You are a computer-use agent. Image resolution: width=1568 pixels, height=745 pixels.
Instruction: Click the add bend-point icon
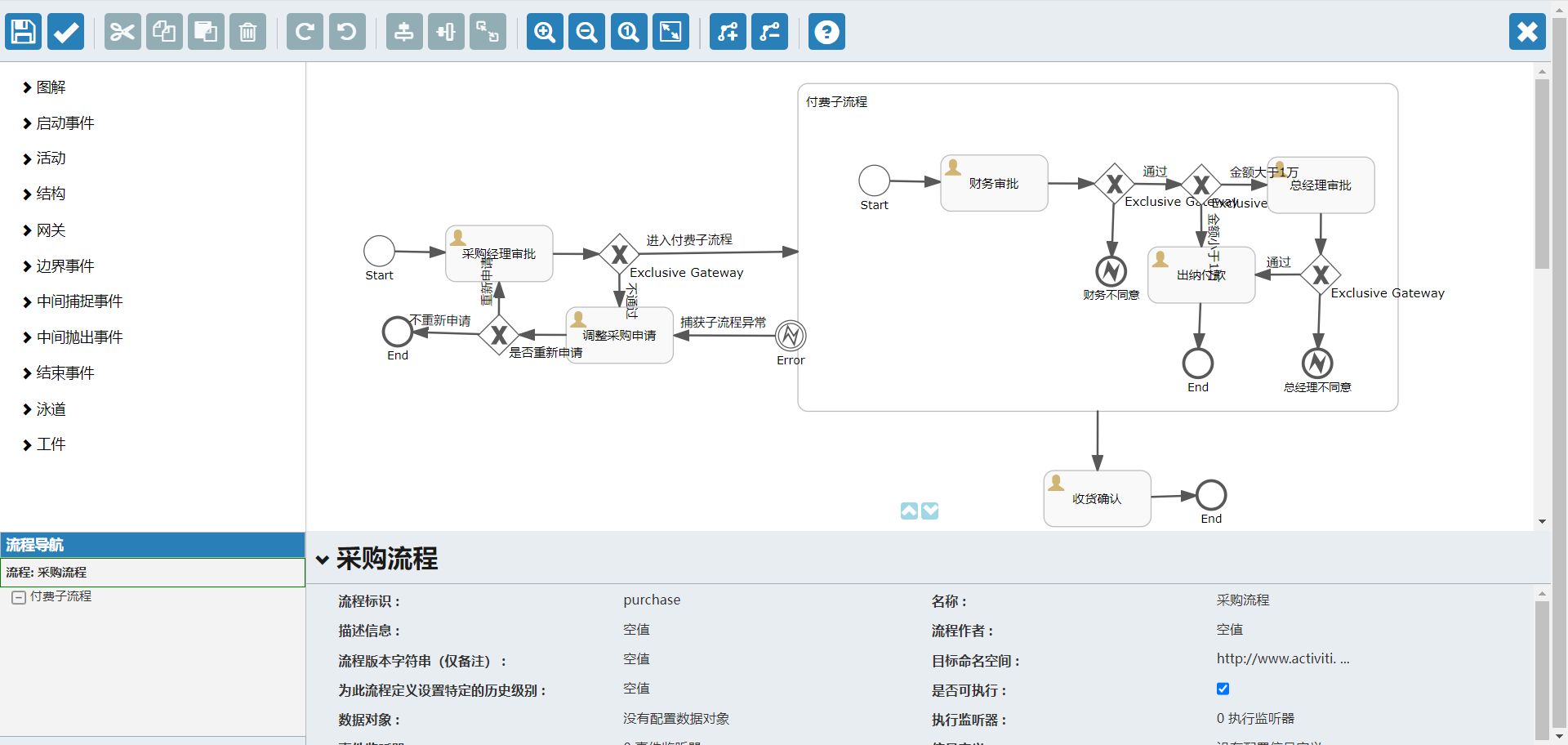pyautogui.click(x=728, y=32)
